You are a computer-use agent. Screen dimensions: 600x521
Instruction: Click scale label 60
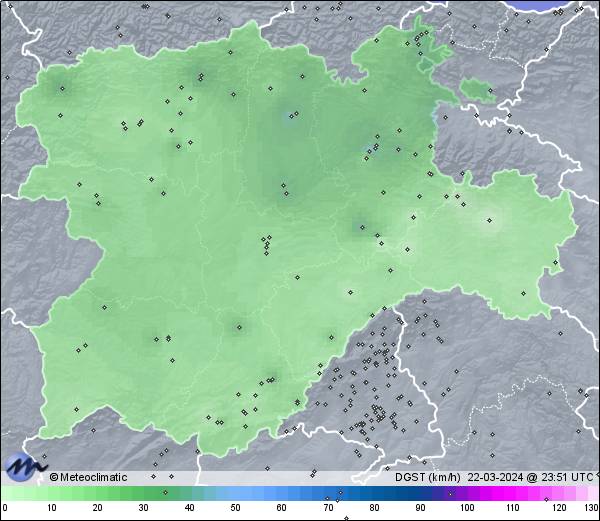point(282,508)
